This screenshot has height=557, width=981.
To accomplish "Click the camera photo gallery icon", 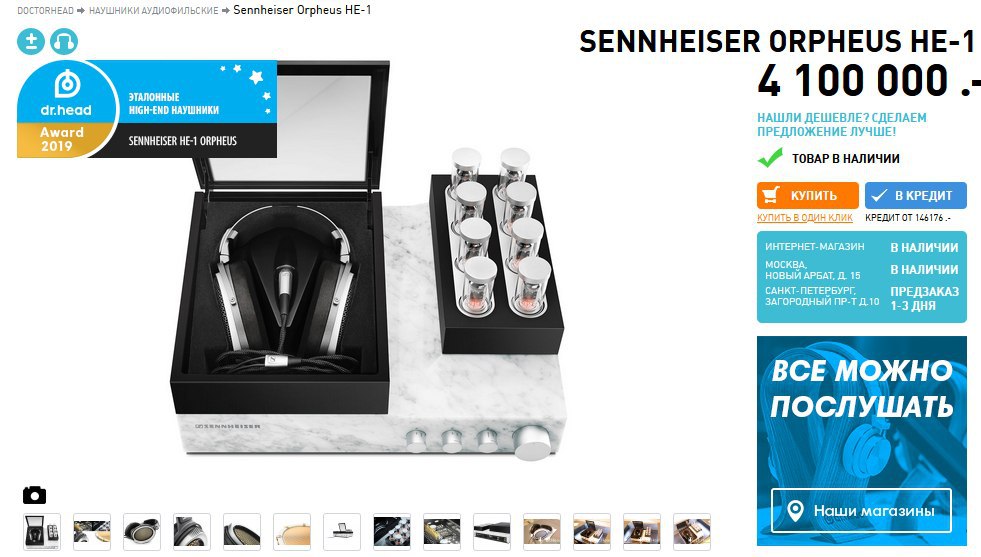I will pyautogui.click(x=34, y=495).
